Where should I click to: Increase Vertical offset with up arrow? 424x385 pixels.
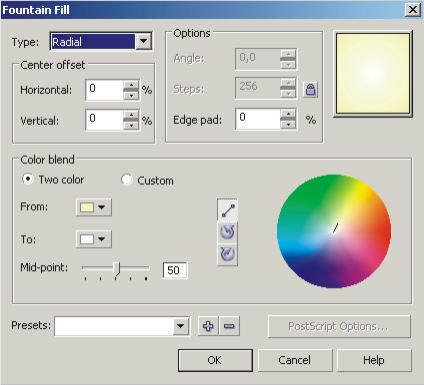pyautogui.click(x=131, y=115)
